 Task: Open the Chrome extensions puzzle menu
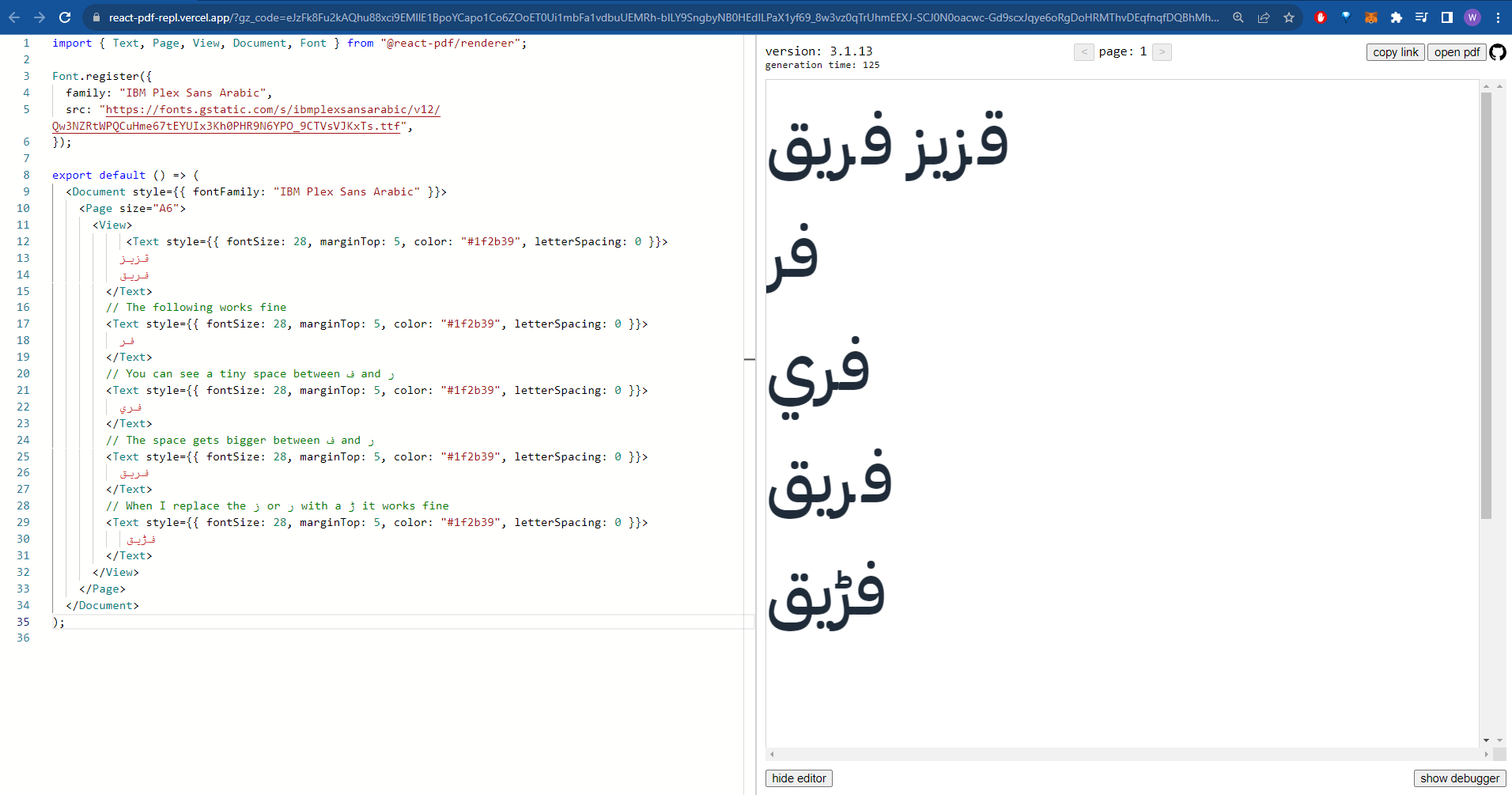coord(1396,17)
